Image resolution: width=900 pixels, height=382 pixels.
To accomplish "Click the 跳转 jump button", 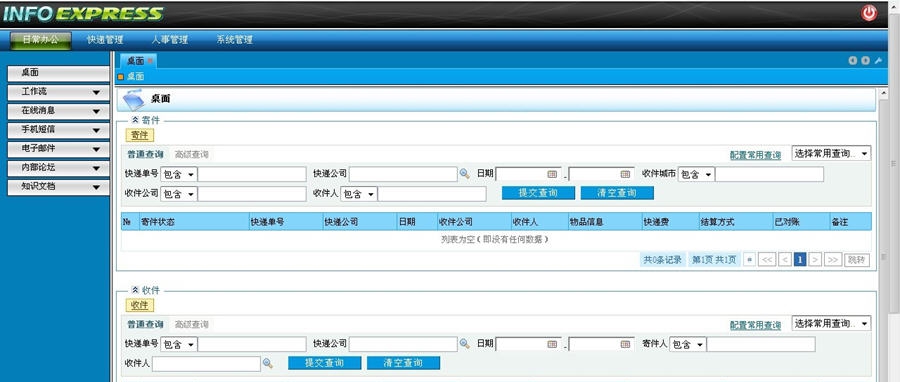I will tap(856, 260).
